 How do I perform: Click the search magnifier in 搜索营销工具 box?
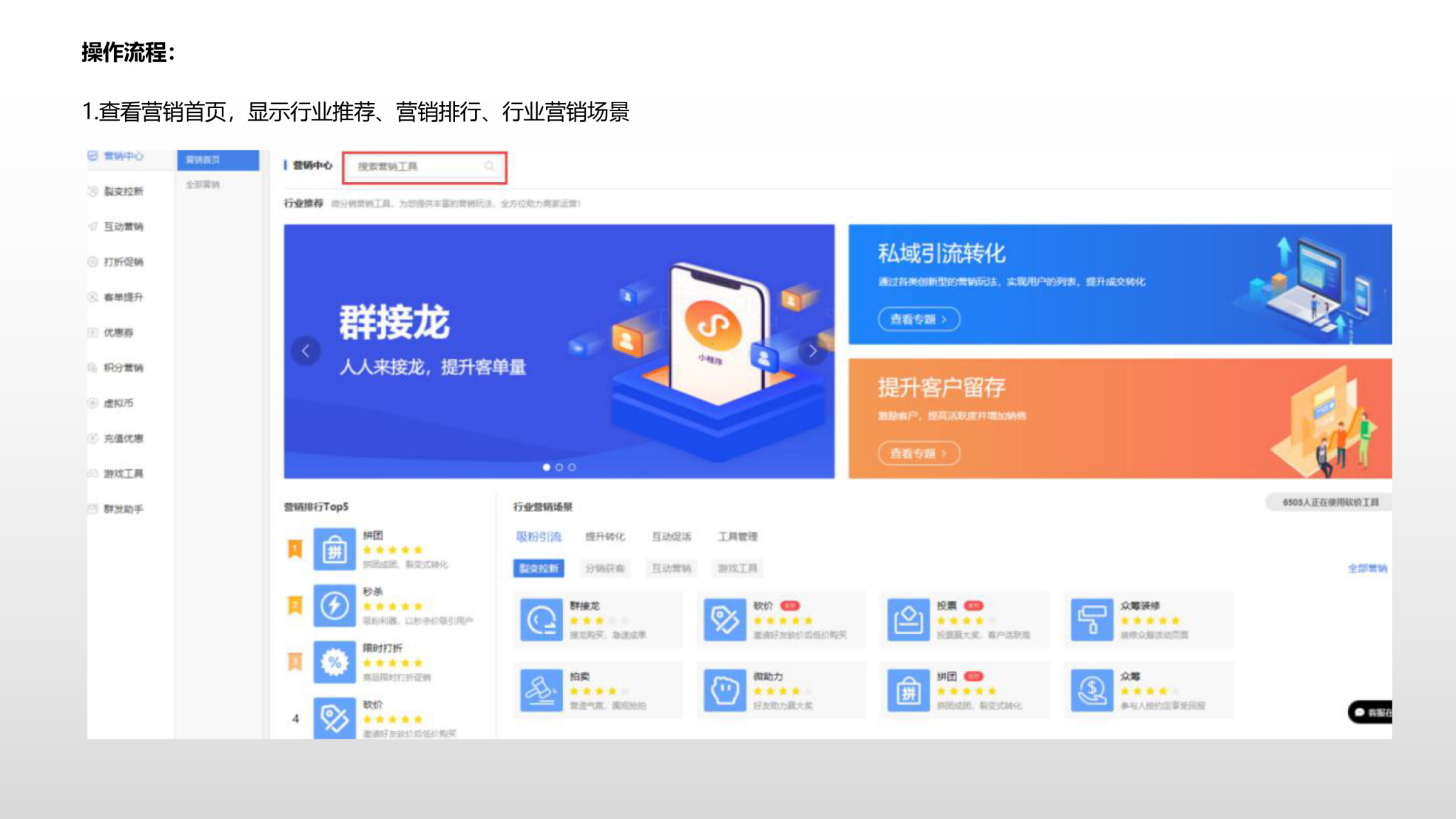(489, 166)
